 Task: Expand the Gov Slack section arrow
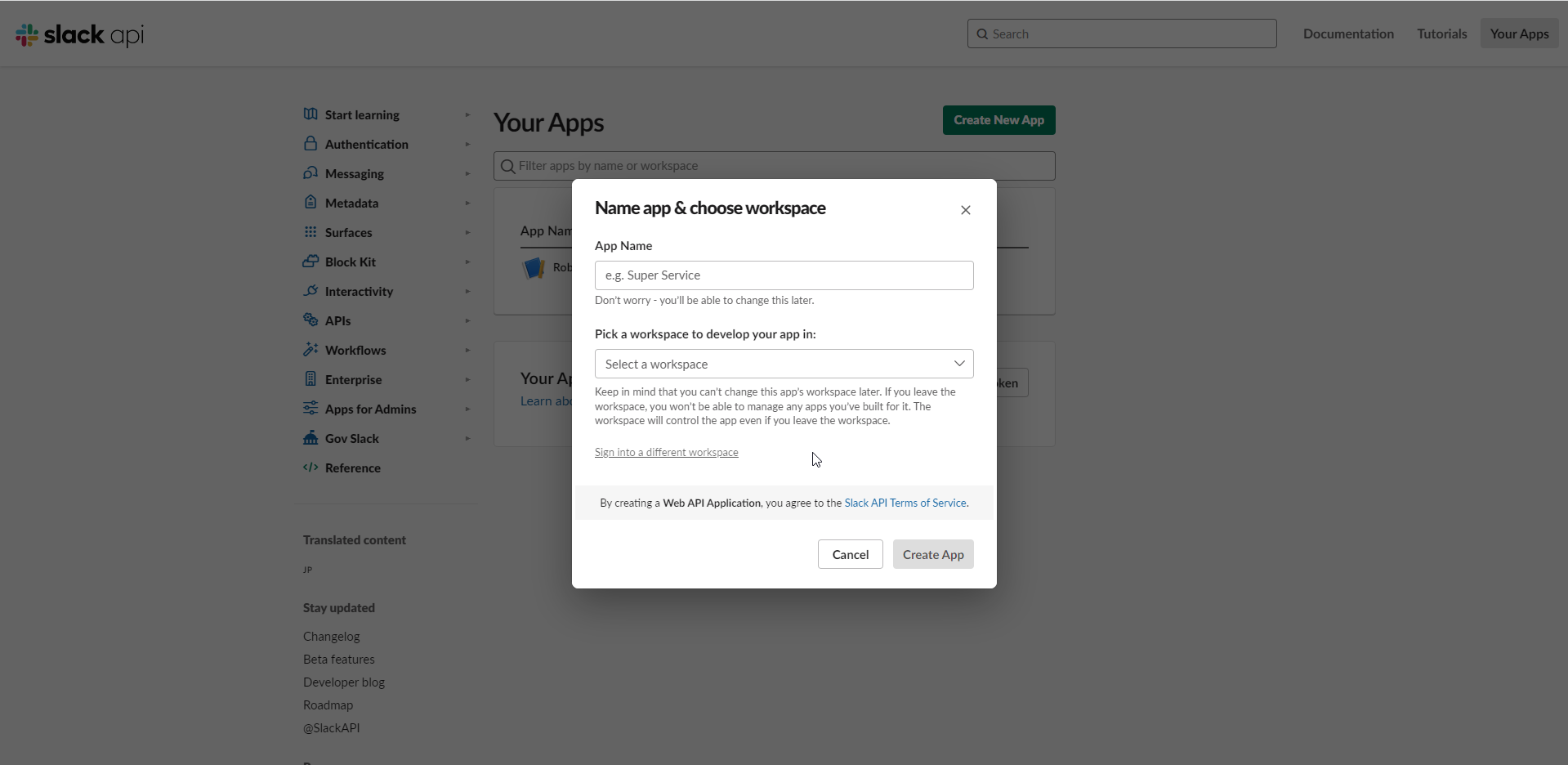coord(467,438)
